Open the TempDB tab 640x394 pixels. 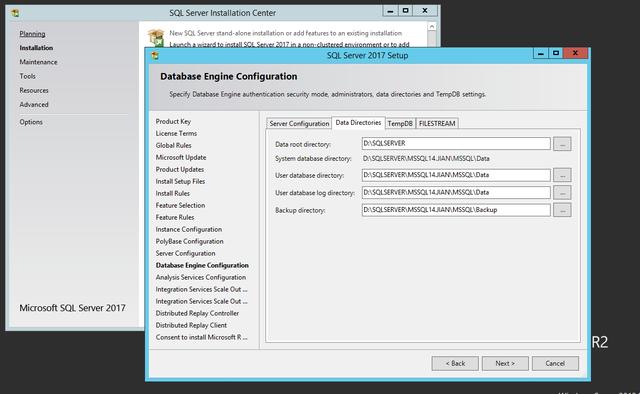[400, 123]
